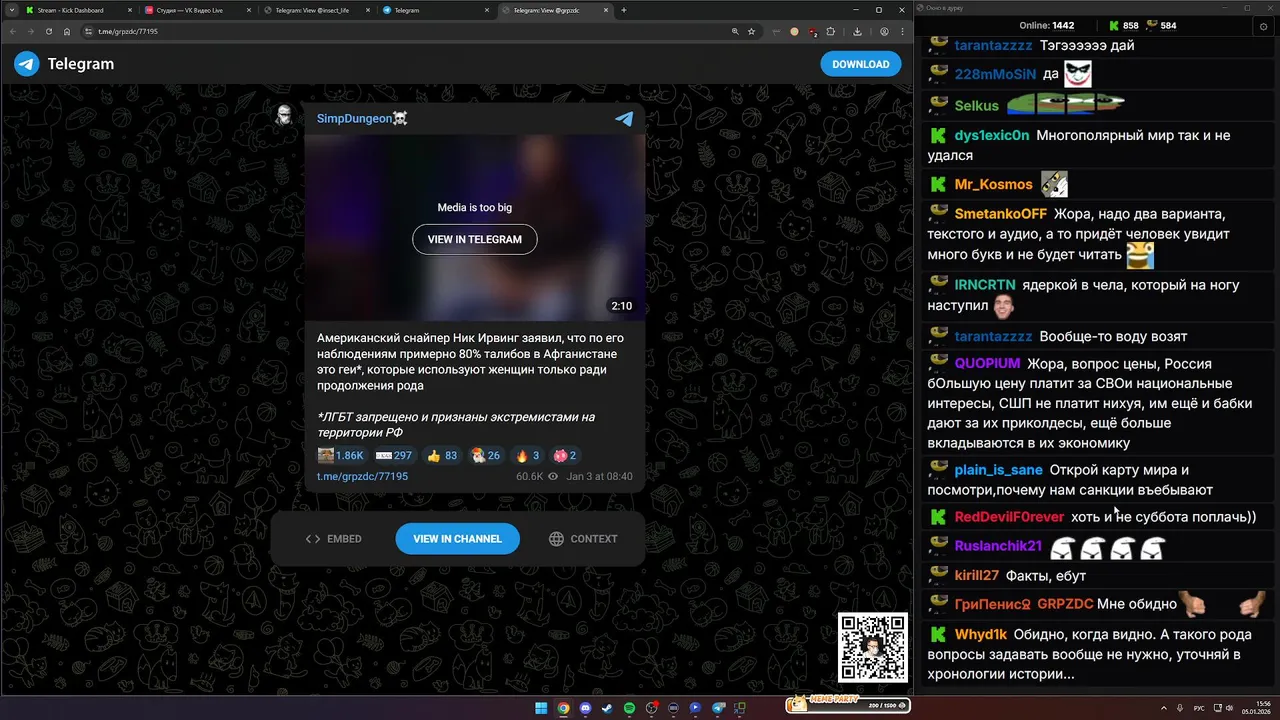1280x720 pixels.
Task: Click the browser back arrow
Action: point(14,31)
